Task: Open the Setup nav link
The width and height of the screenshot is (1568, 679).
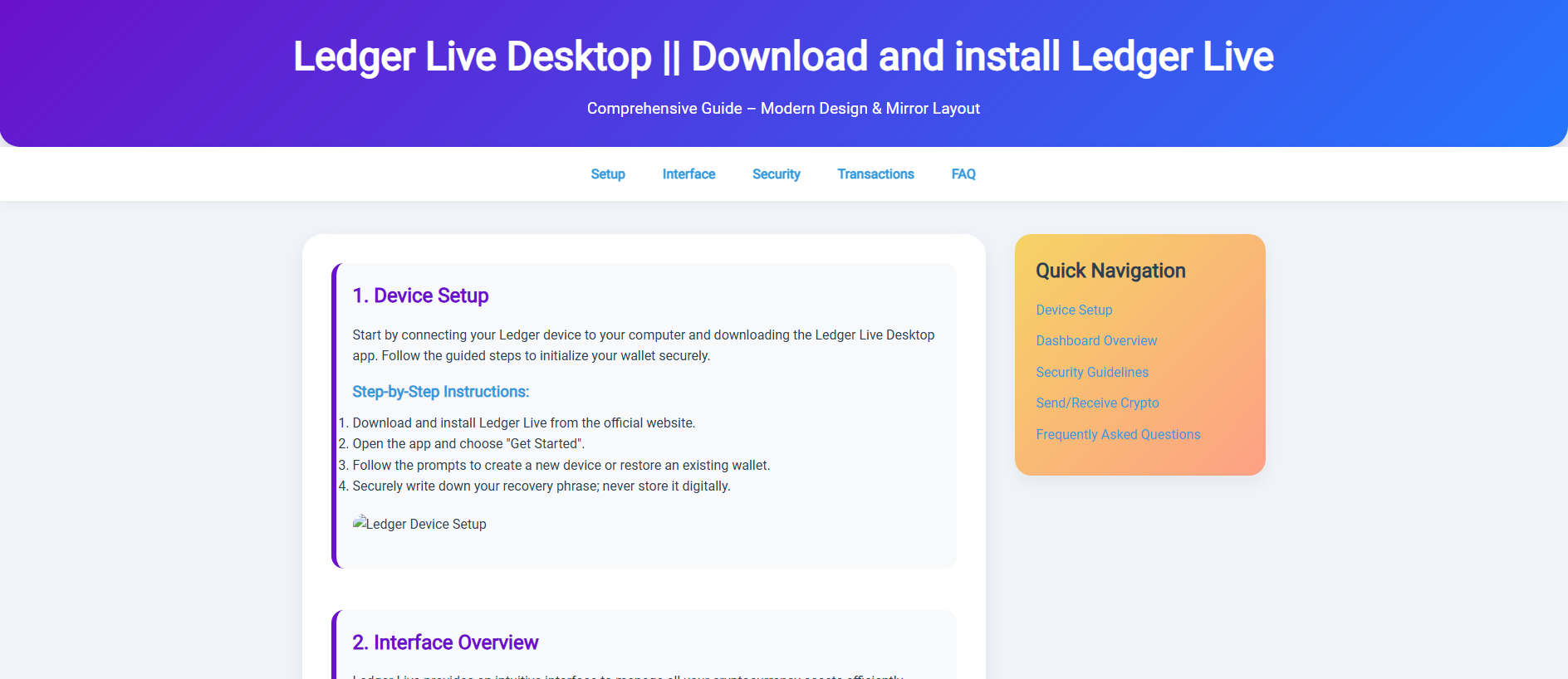Action: (x=608, y=174)
